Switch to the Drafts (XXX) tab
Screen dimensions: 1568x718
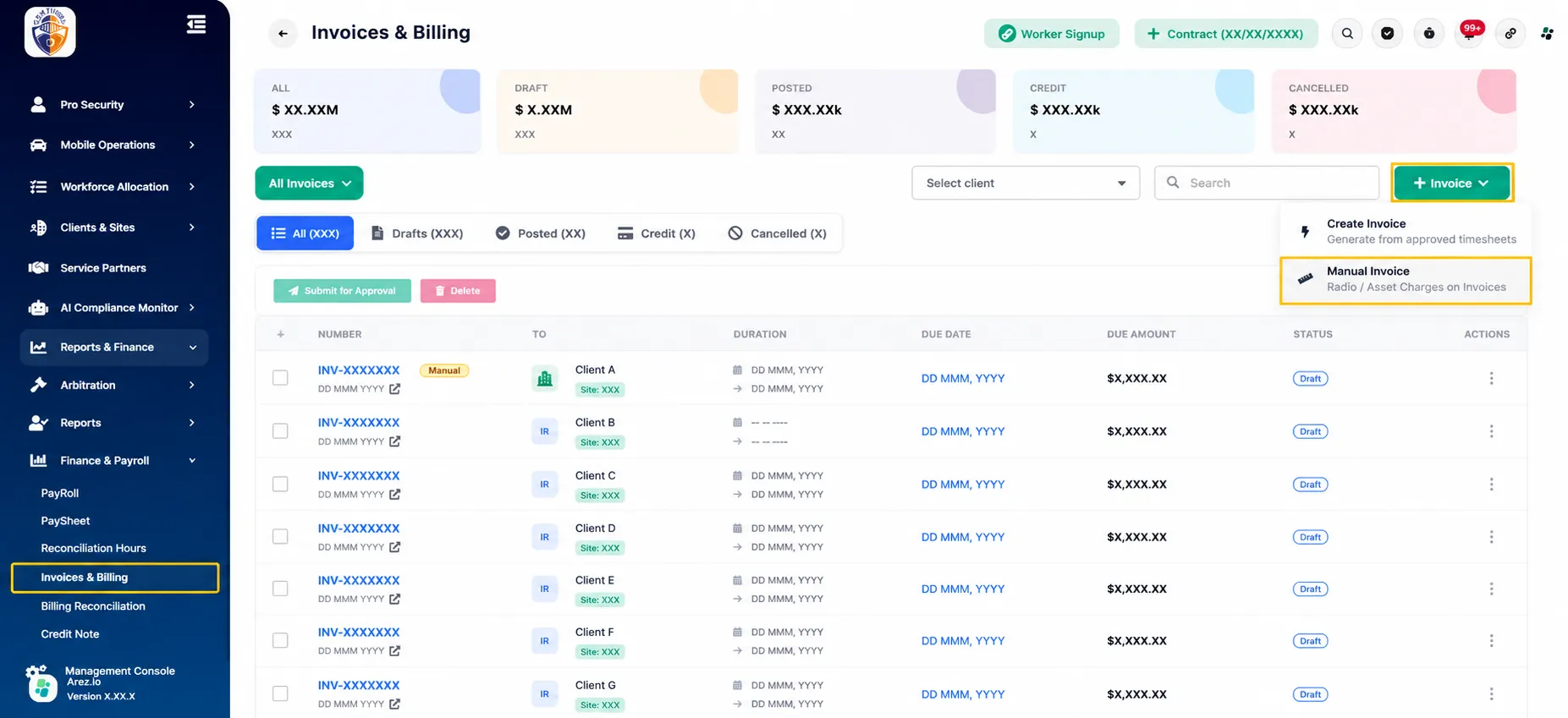point(418,233)
